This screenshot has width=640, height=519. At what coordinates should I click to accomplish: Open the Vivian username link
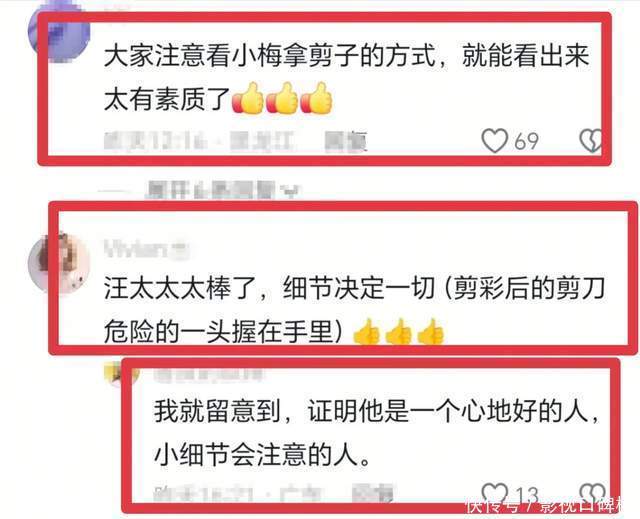pos(146,249)
